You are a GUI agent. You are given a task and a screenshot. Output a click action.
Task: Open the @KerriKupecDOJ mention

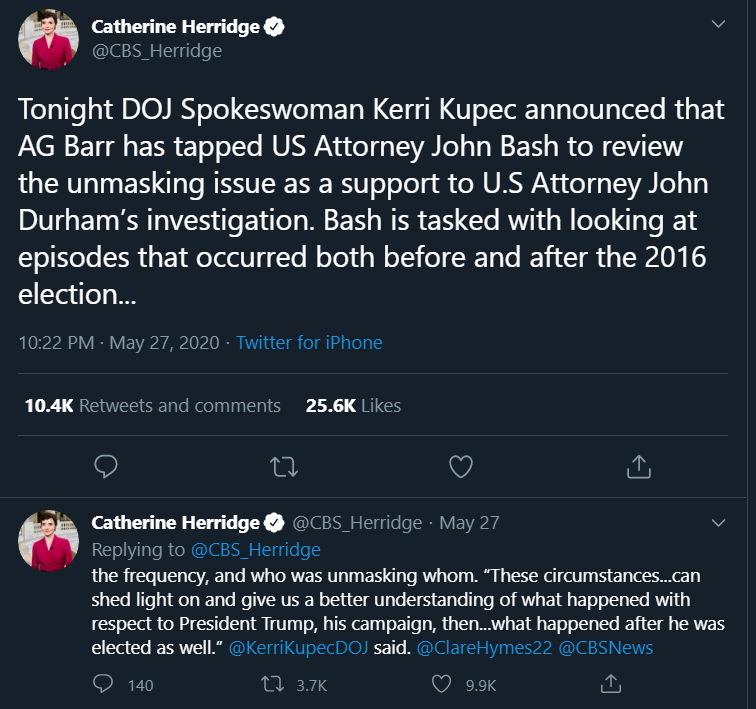pyautogui.click(x=298, y=647)
